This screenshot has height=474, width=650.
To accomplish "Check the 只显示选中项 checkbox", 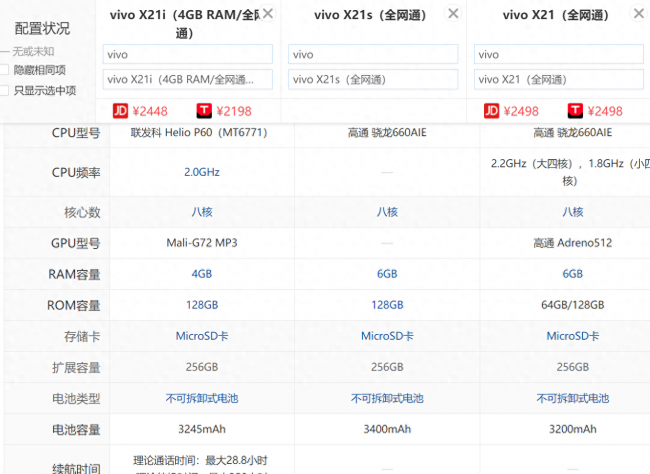I will [4, 90].
